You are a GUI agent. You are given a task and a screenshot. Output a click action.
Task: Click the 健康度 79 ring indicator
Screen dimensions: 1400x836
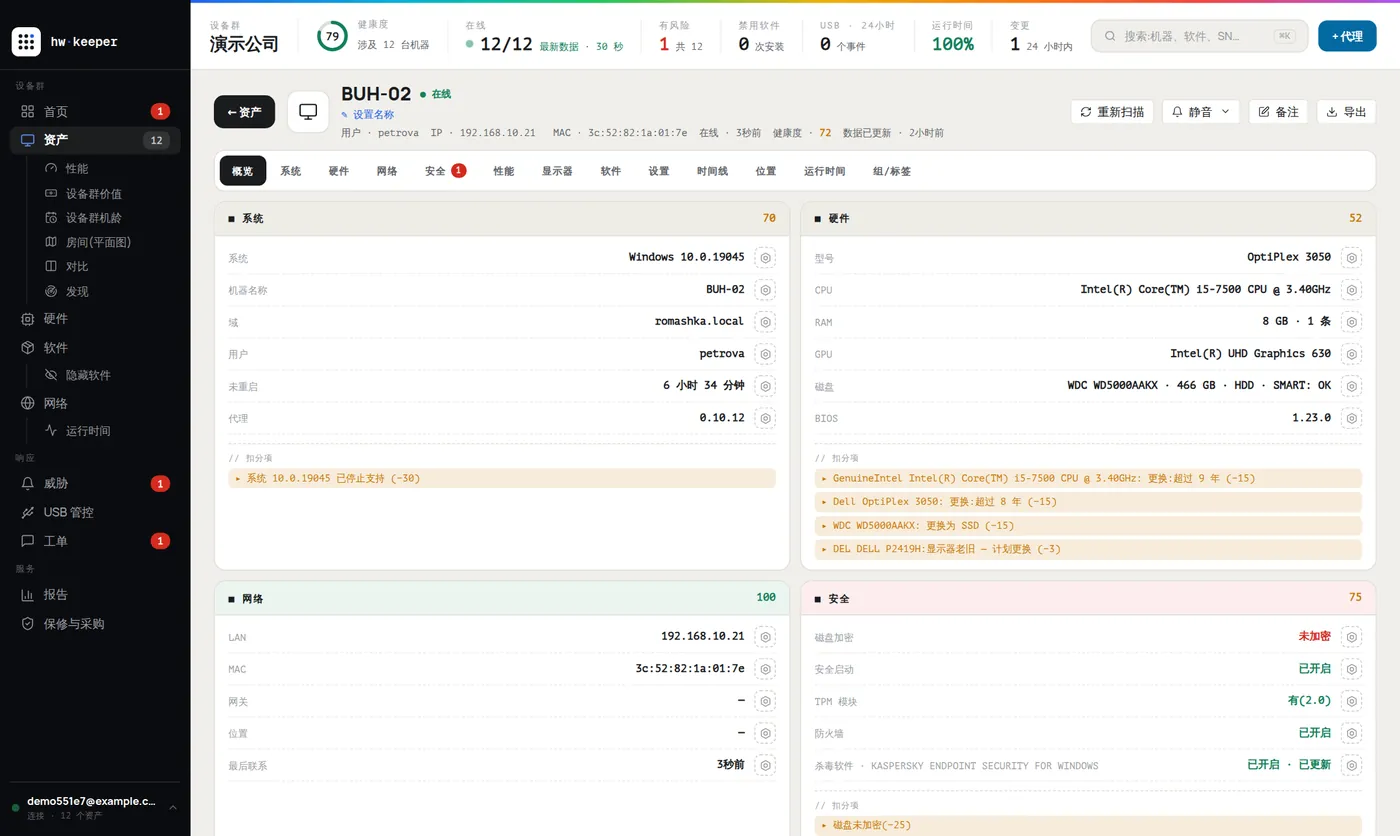(332, 36)
